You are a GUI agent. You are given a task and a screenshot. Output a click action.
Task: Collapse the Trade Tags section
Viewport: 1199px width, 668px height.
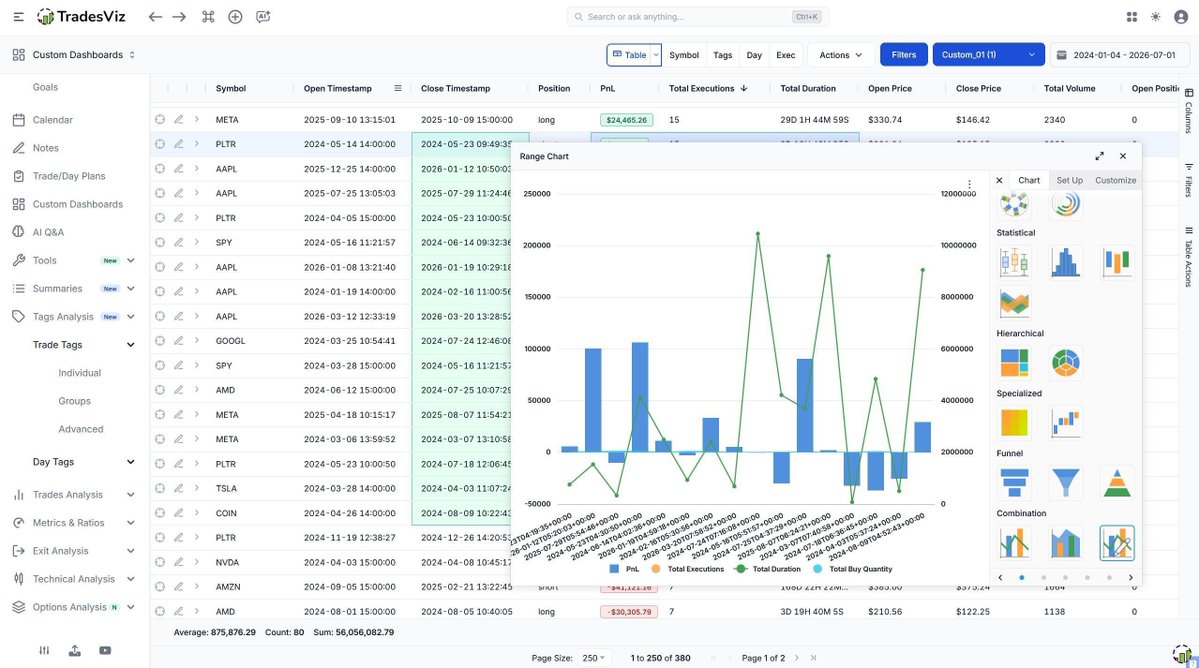coord(131,345)
